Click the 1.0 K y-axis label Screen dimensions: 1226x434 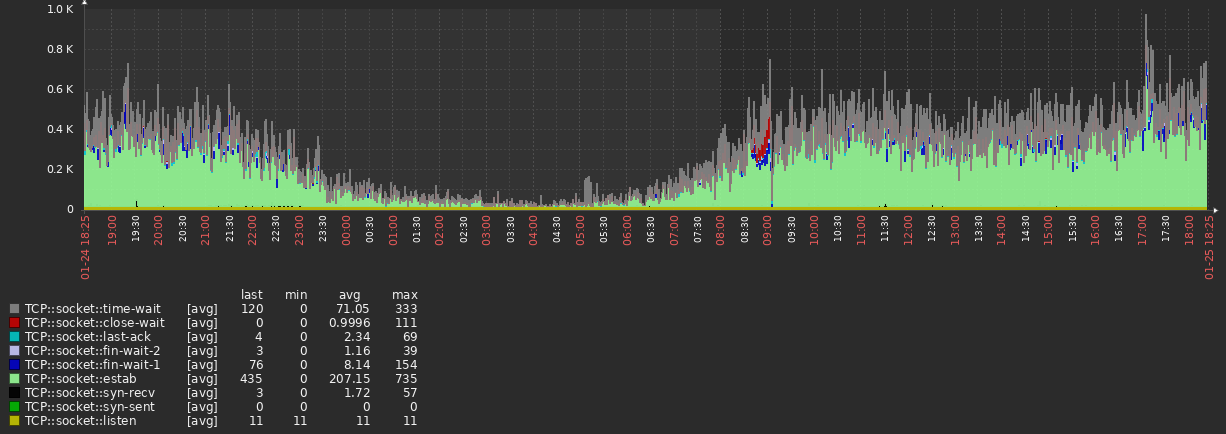coord(61,9)
